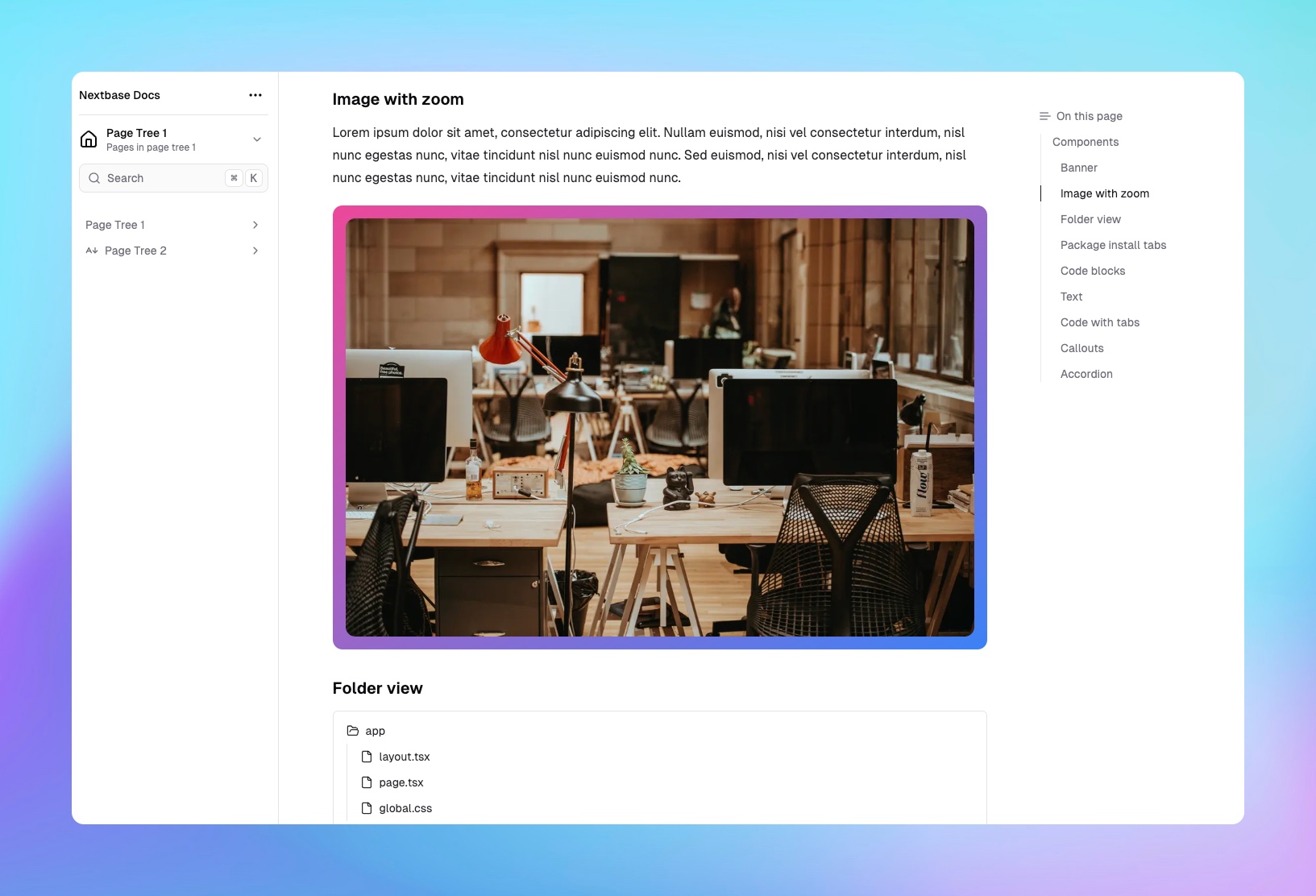Viewport: 1316px width, 896px height.
Task: Click the file icon beside layout.tsx
Action: [367, 757]
